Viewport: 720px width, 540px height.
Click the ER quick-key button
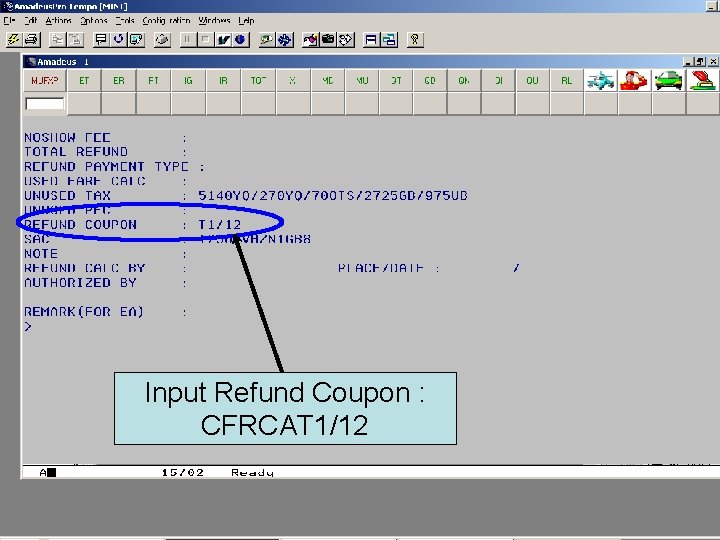pyautogui.click(x=118, y=80)
